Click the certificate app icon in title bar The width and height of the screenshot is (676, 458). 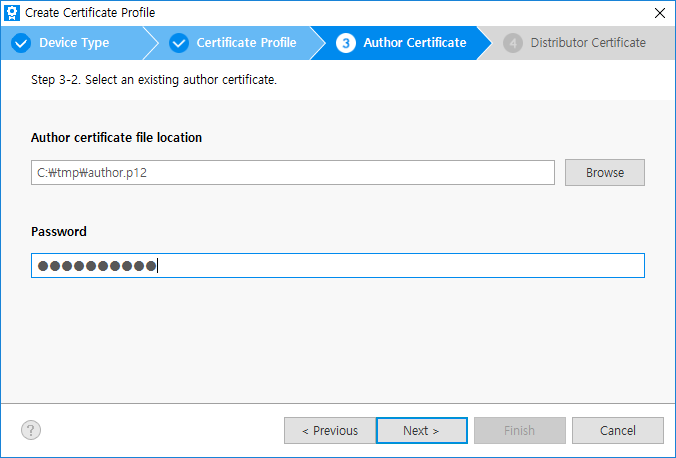click(x=13, y=13)
